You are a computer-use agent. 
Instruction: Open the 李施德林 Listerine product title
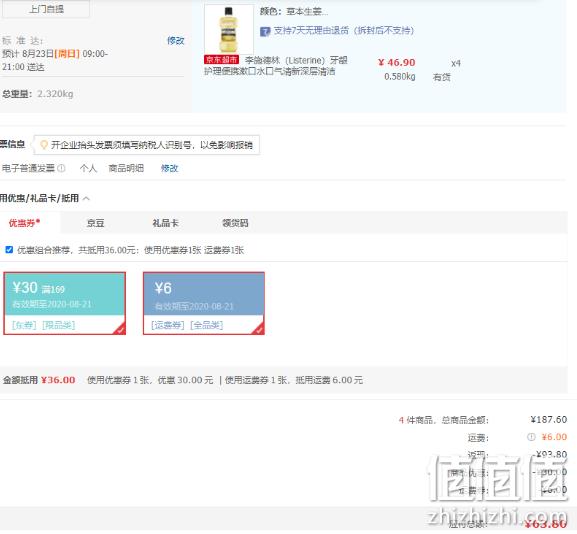click(276, 66)
